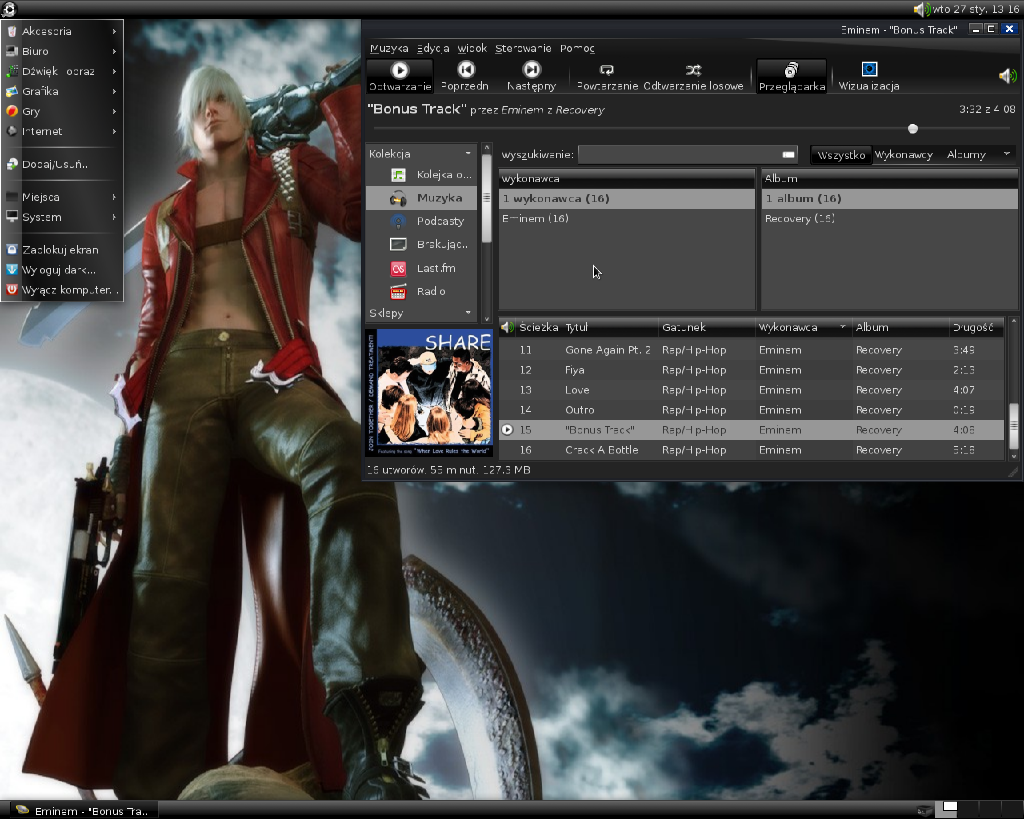1024x819 pixels.
Task: Sort tracks by Album column header
Action: pyautogui.click(x=901, y=327)
